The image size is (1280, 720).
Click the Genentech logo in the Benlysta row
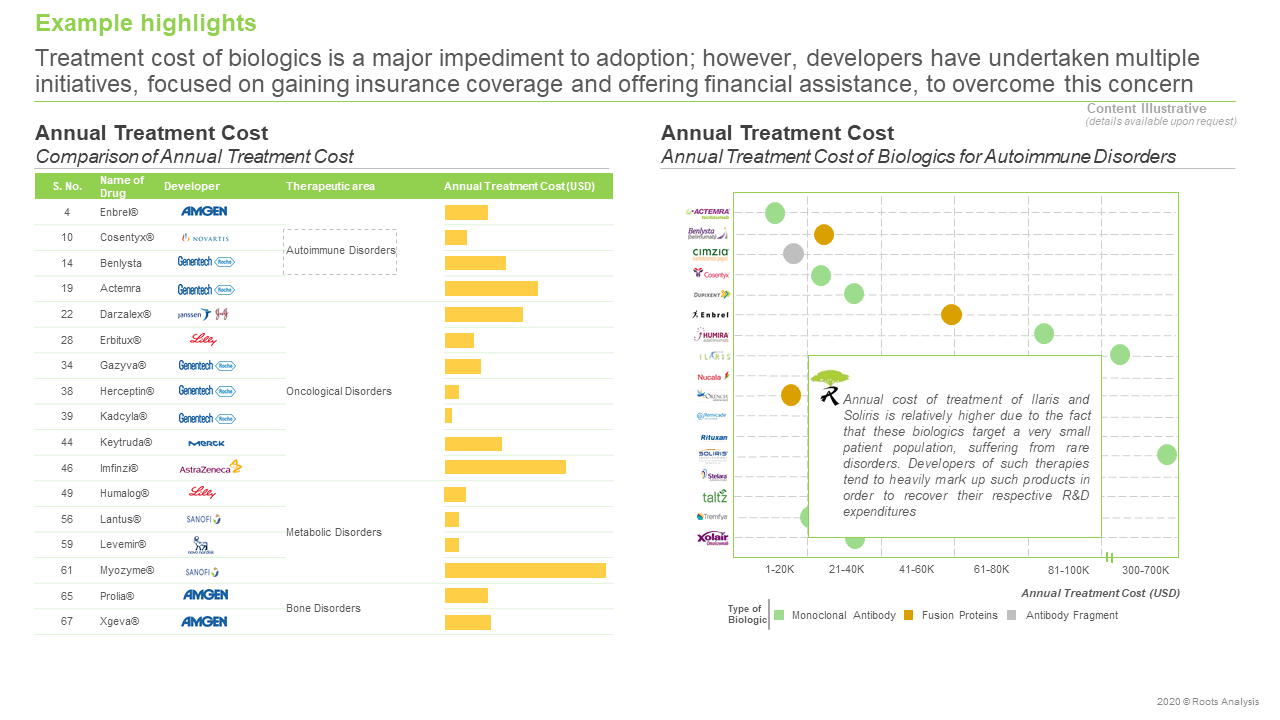(x=206, y=263)
